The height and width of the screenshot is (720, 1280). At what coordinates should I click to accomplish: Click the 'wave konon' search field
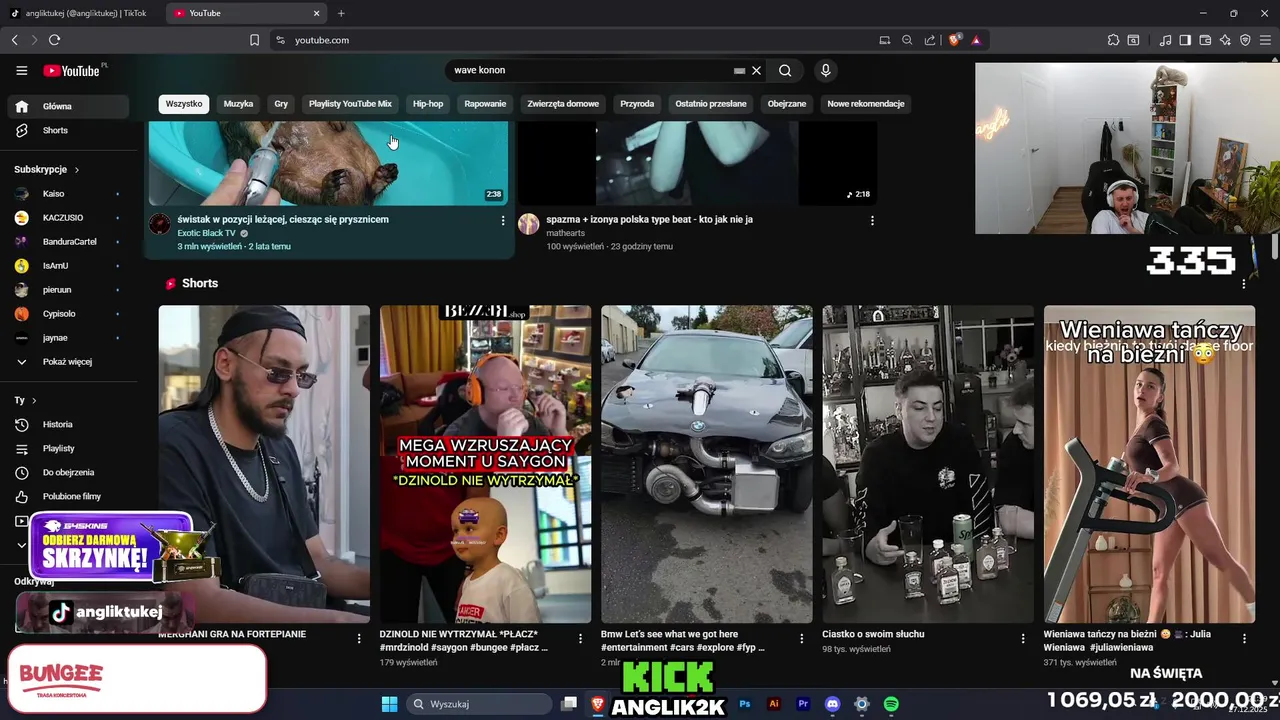(590, 70)
